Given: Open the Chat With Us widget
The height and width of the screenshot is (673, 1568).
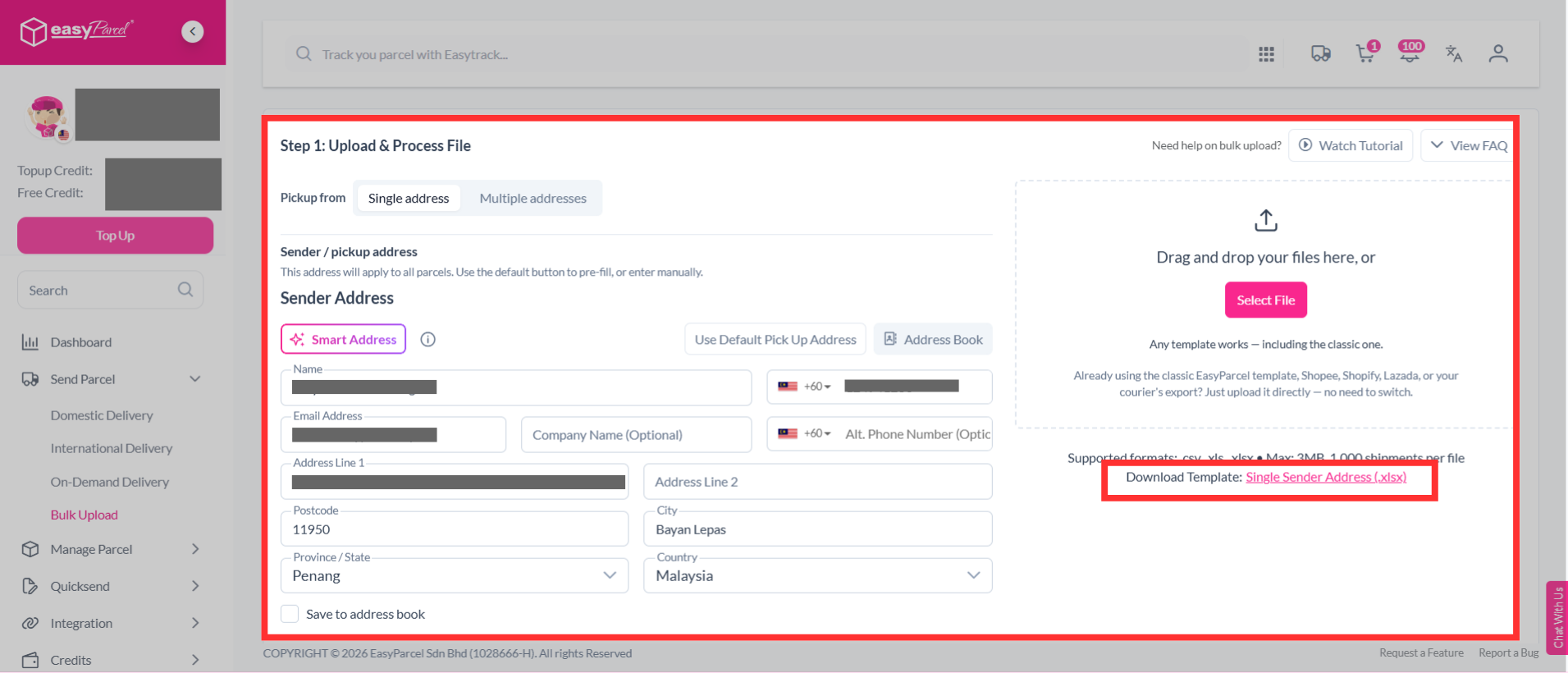Looking at the screenshot, I should click(x=1557, y=617).
